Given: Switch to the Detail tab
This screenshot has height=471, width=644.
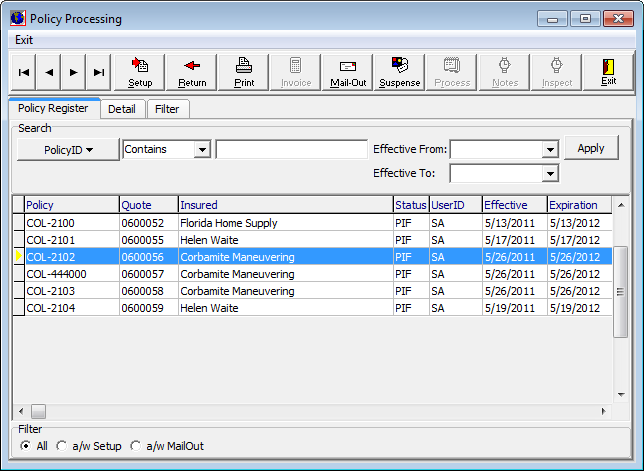Looking at the screenshot, I should point(122,109).
